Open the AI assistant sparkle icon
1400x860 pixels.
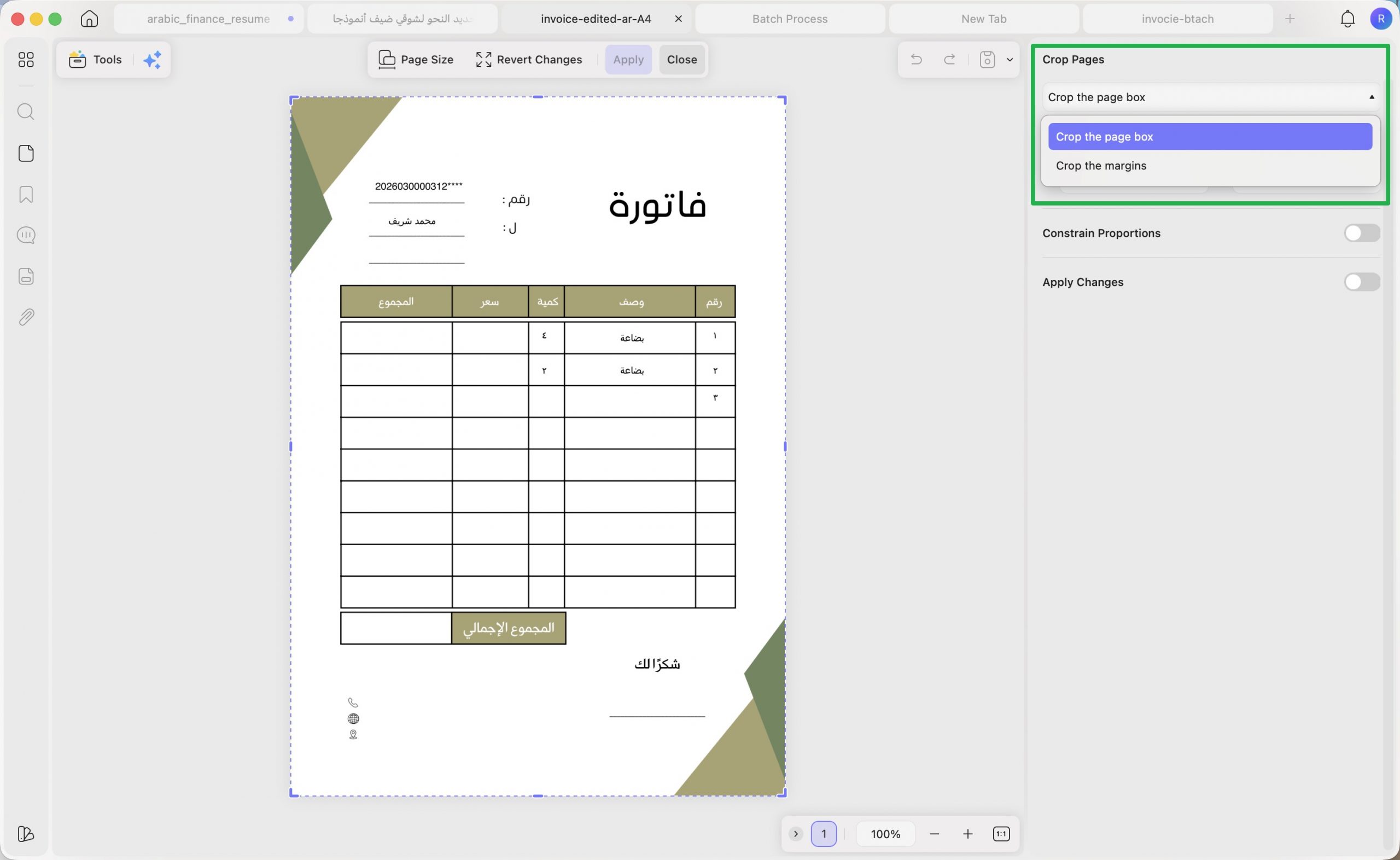153,60
